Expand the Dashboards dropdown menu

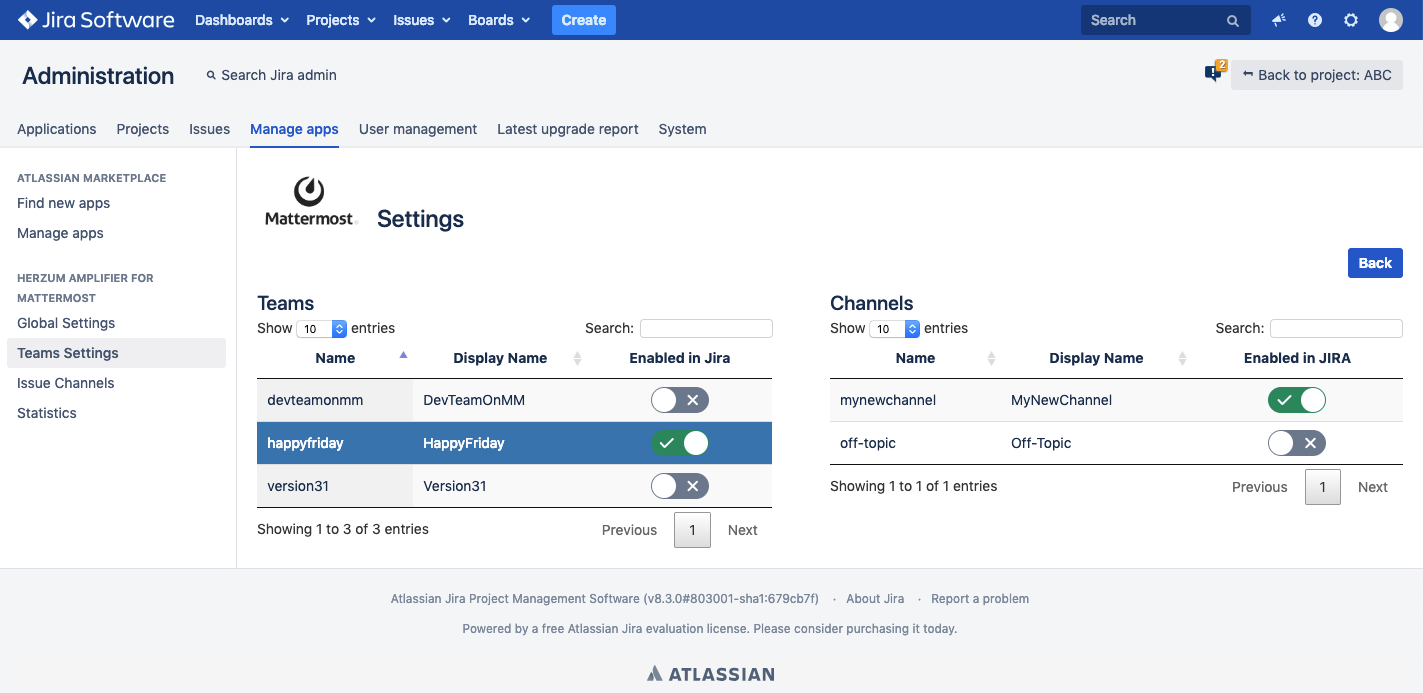click(x=242, y=20)
